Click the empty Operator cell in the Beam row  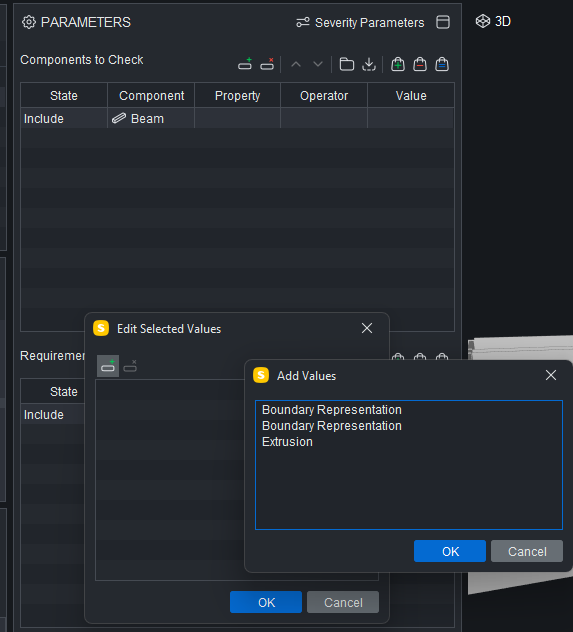pyautogui.click(x=324, y=118)
